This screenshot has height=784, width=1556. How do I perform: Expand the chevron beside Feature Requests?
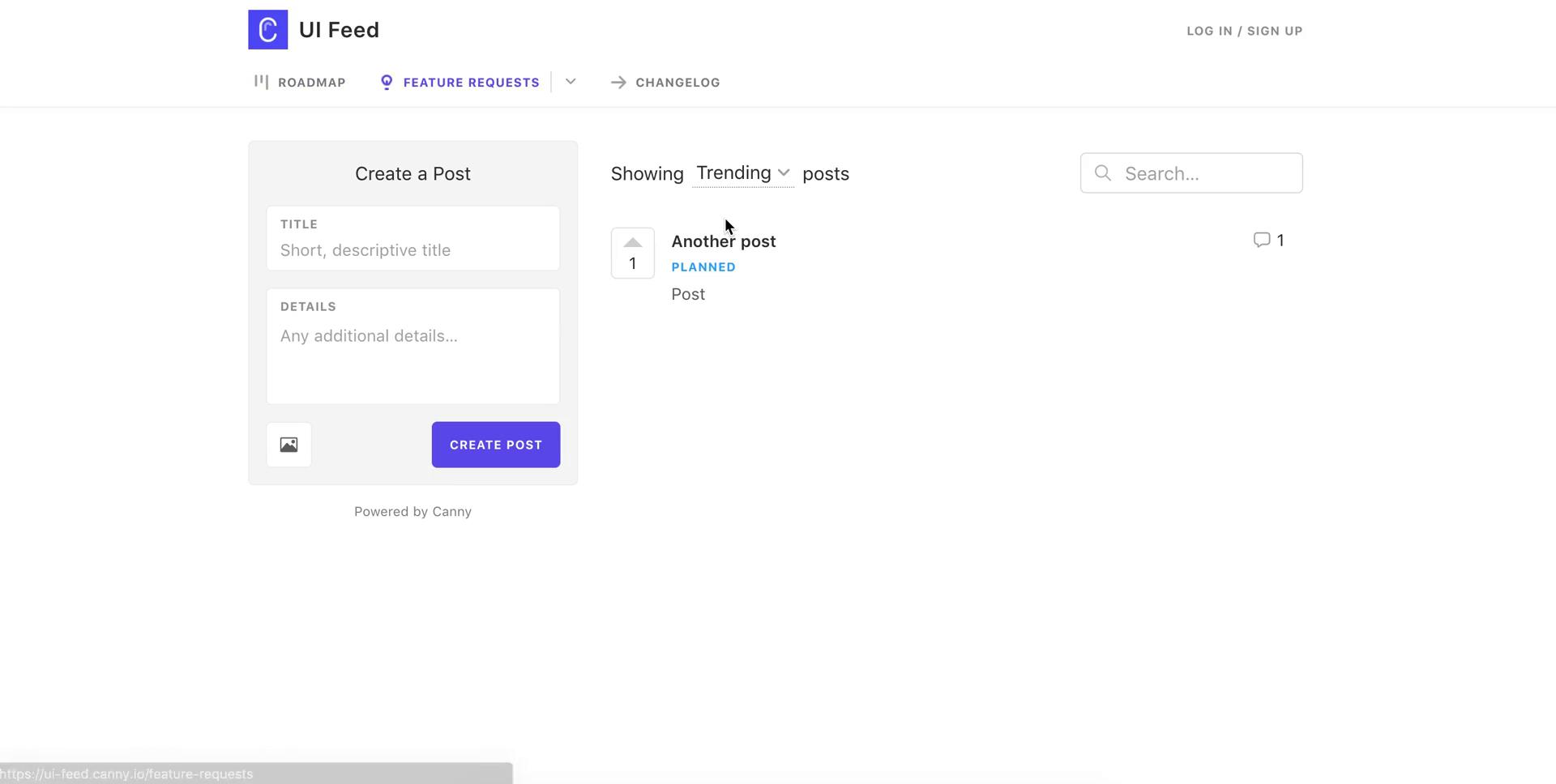(x=571, y=82)
